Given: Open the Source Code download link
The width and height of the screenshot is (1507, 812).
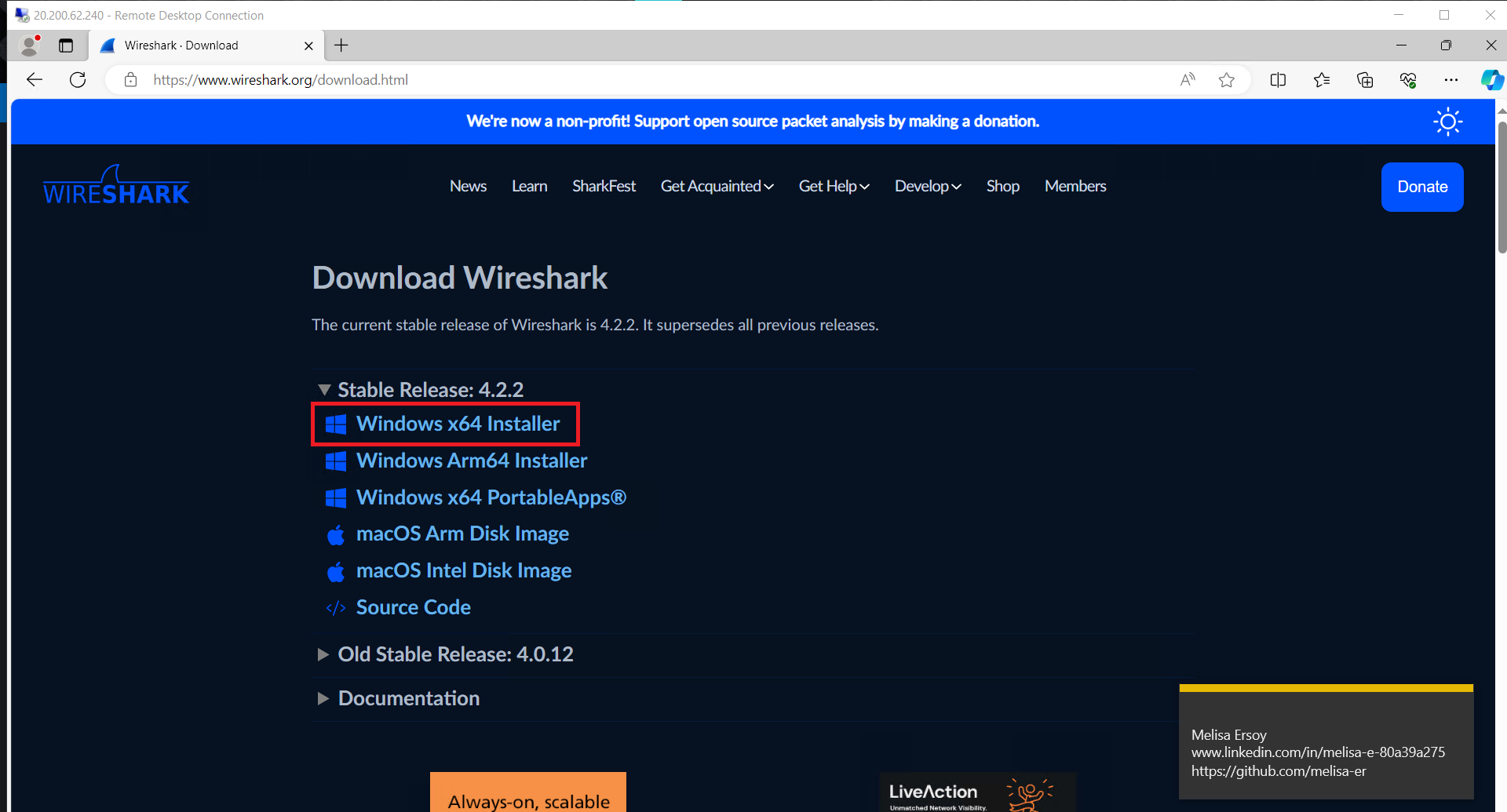Looking at the screenshot, I should [x=414, y=607].
